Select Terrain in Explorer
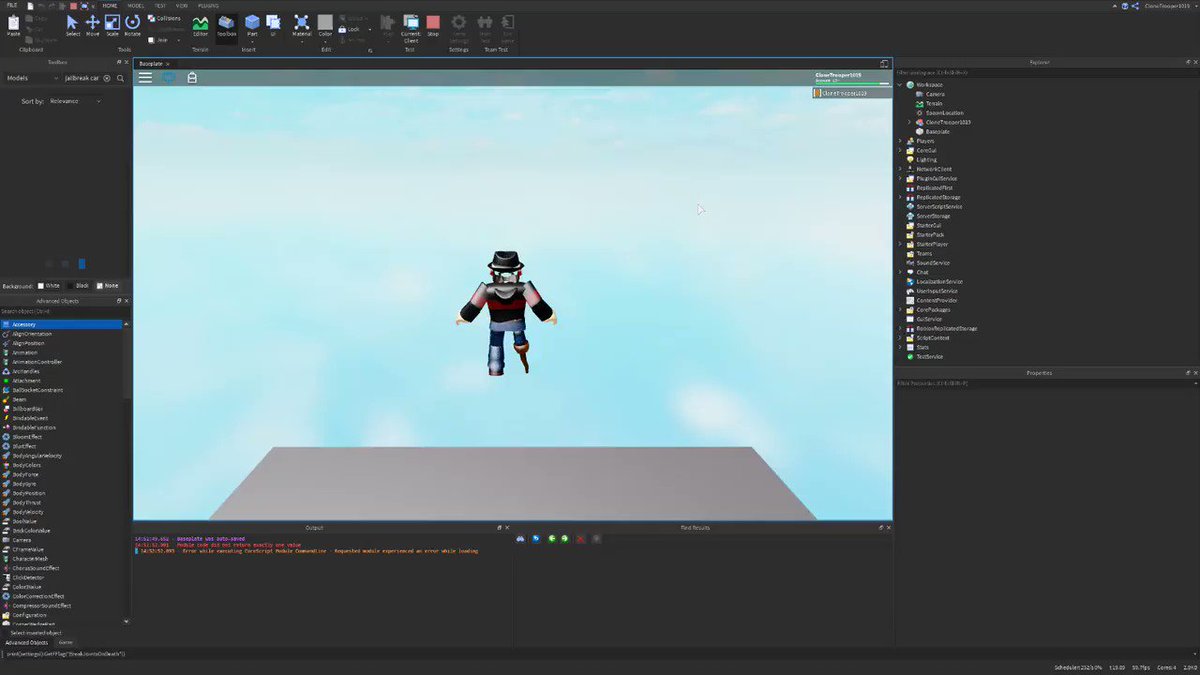The height and width of the screenshot is (675, 1200). (x=933, y=103)
